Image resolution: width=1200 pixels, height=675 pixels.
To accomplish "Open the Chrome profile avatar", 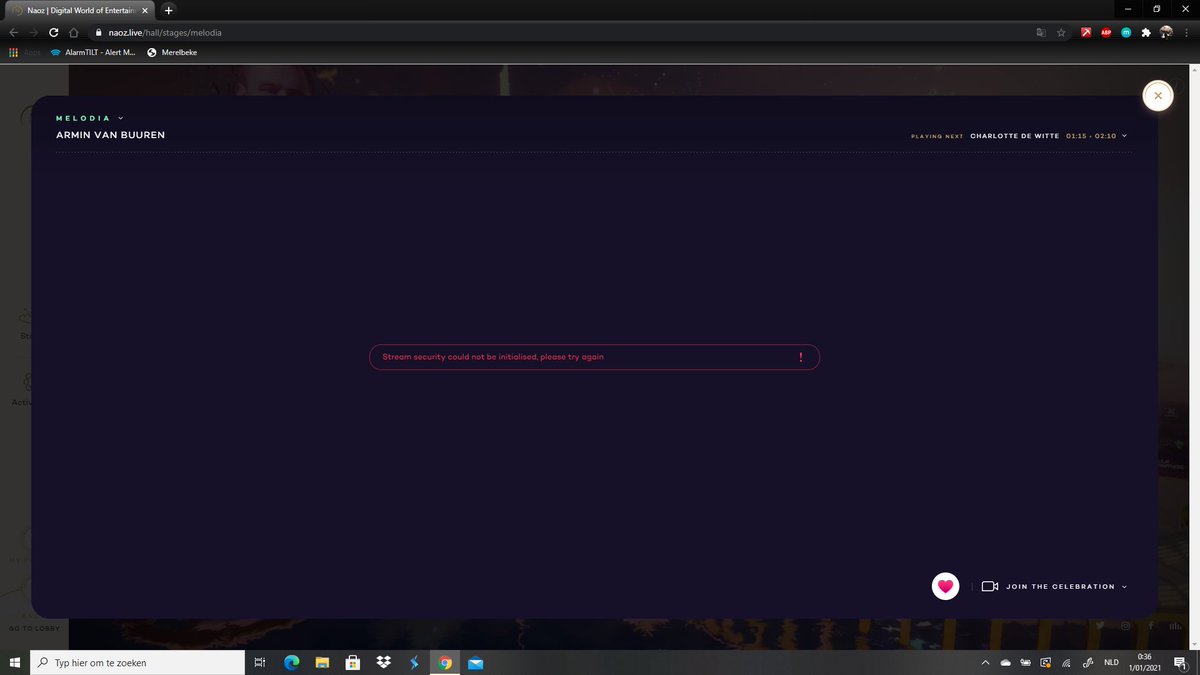I will click(1167, 32).
